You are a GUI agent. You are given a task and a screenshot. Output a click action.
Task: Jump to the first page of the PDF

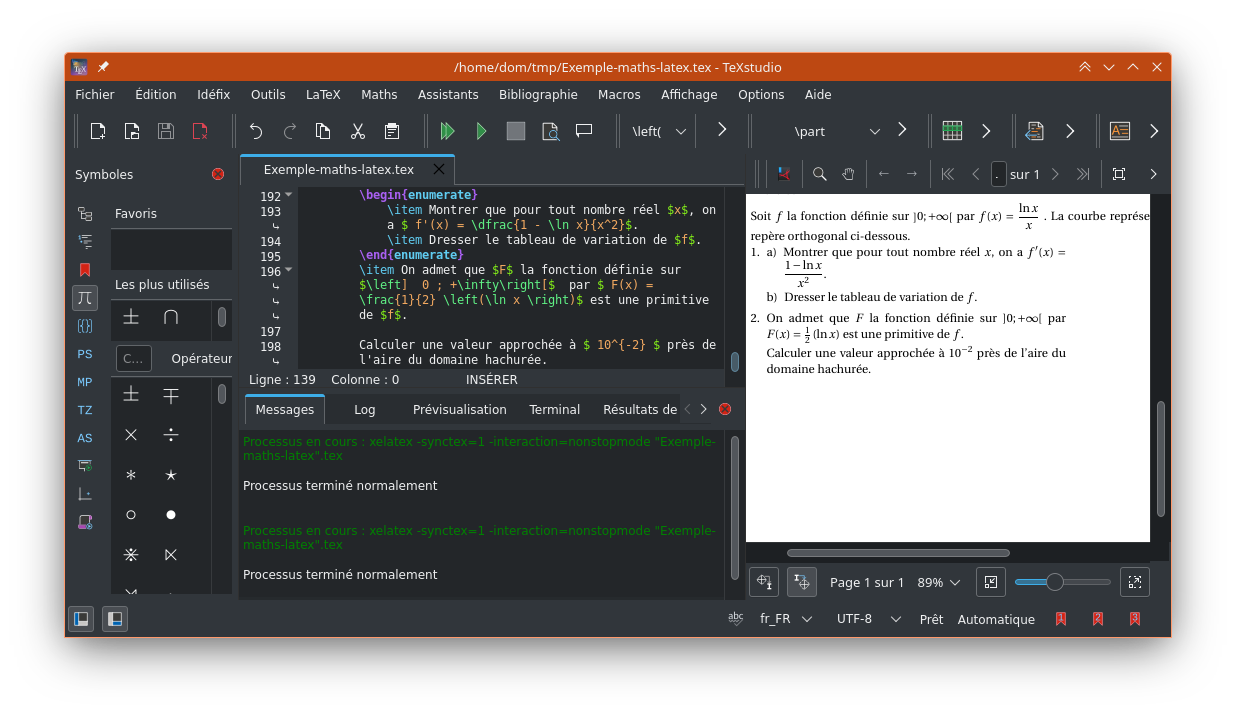[948, 174]
